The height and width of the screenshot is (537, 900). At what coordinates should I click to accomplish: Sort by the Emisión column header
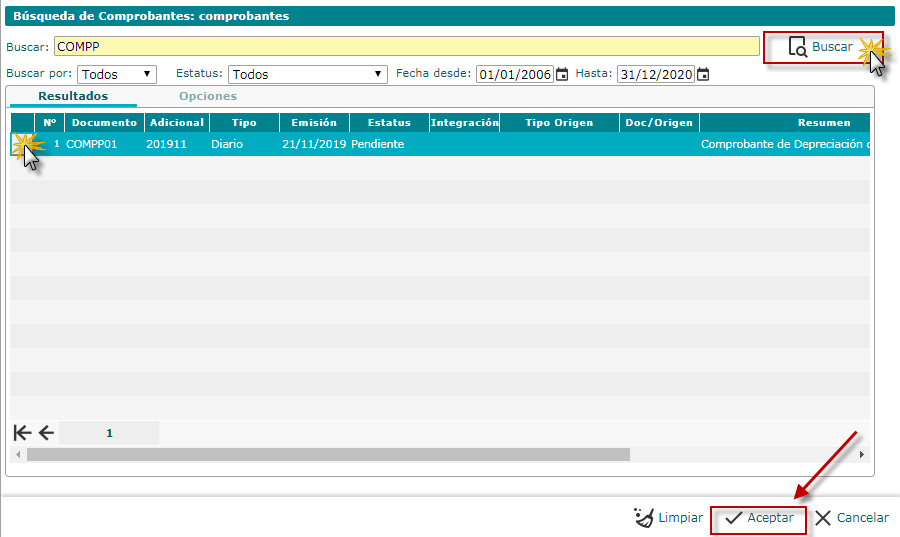click(x=314, y=123)
